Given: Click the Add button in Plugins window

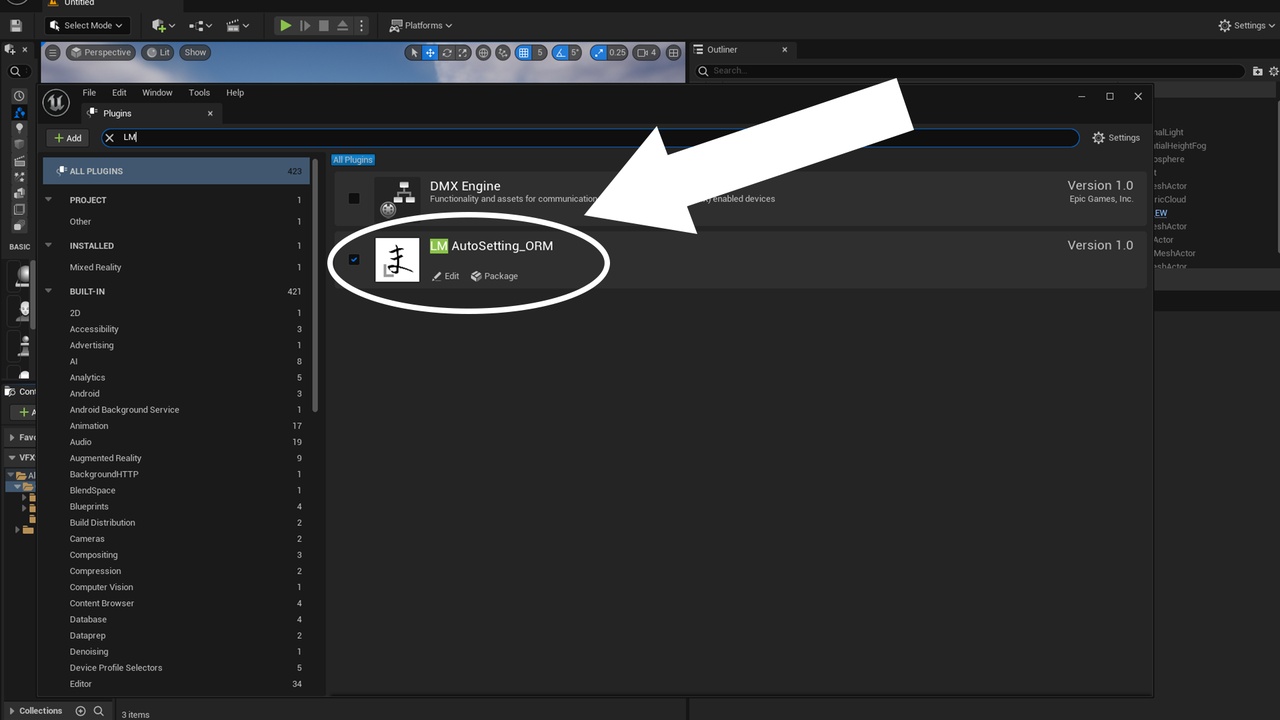Looking at the screenshot, I should click(x=68, y=138).
